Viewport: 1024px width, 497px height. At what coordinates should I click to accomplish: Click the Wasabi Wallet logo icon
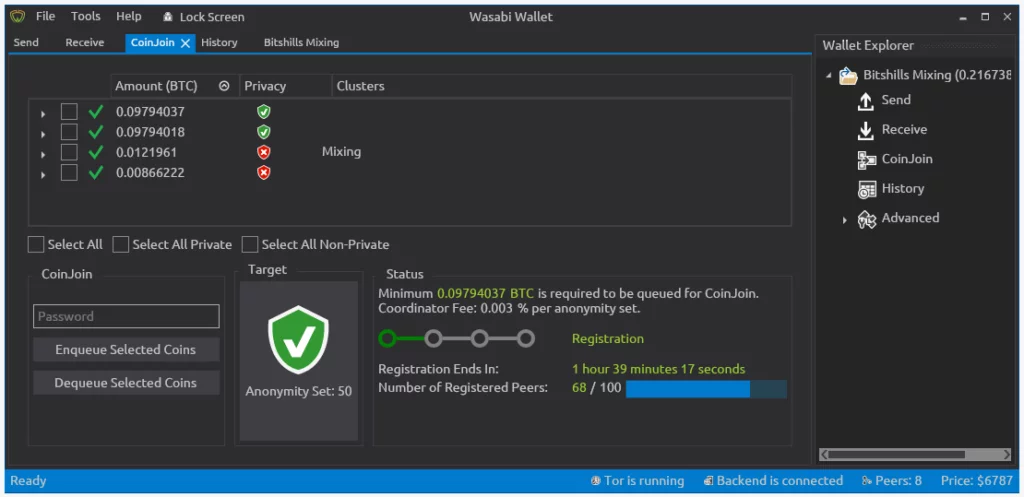pyautogui.click(x=18, y=17)
